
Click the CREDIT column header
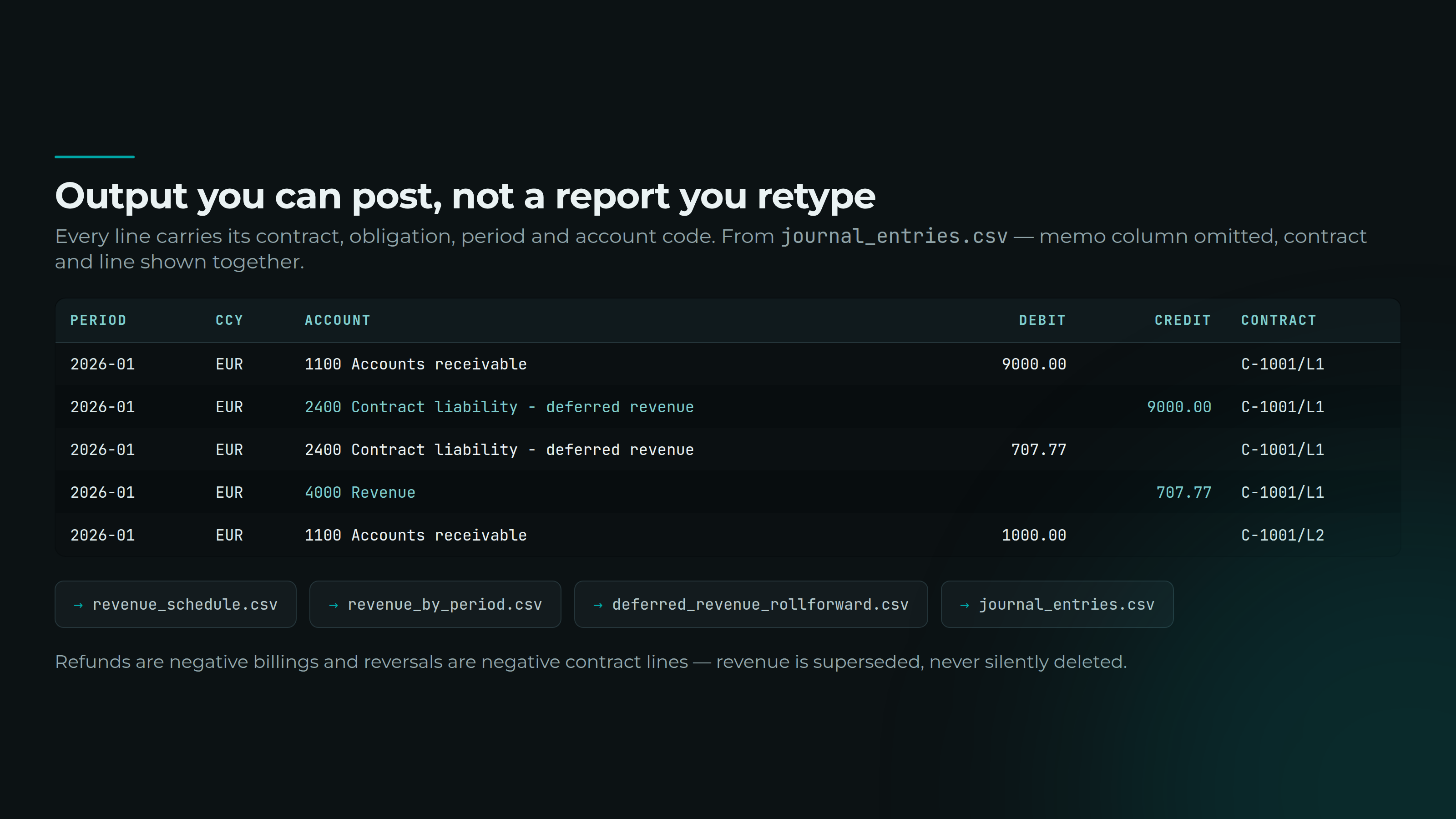(x=1183, y=320)
